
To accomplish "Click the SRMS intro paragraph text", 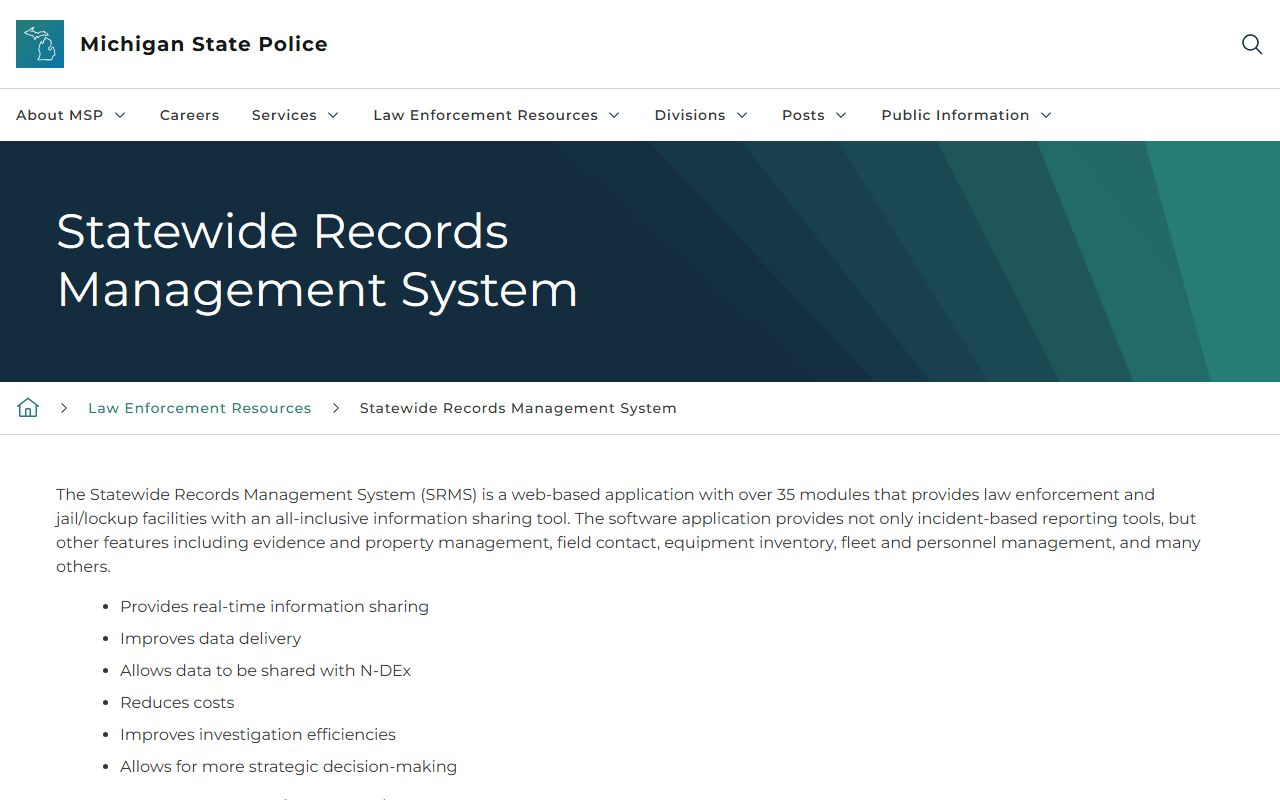I will (x=628, y=530).
